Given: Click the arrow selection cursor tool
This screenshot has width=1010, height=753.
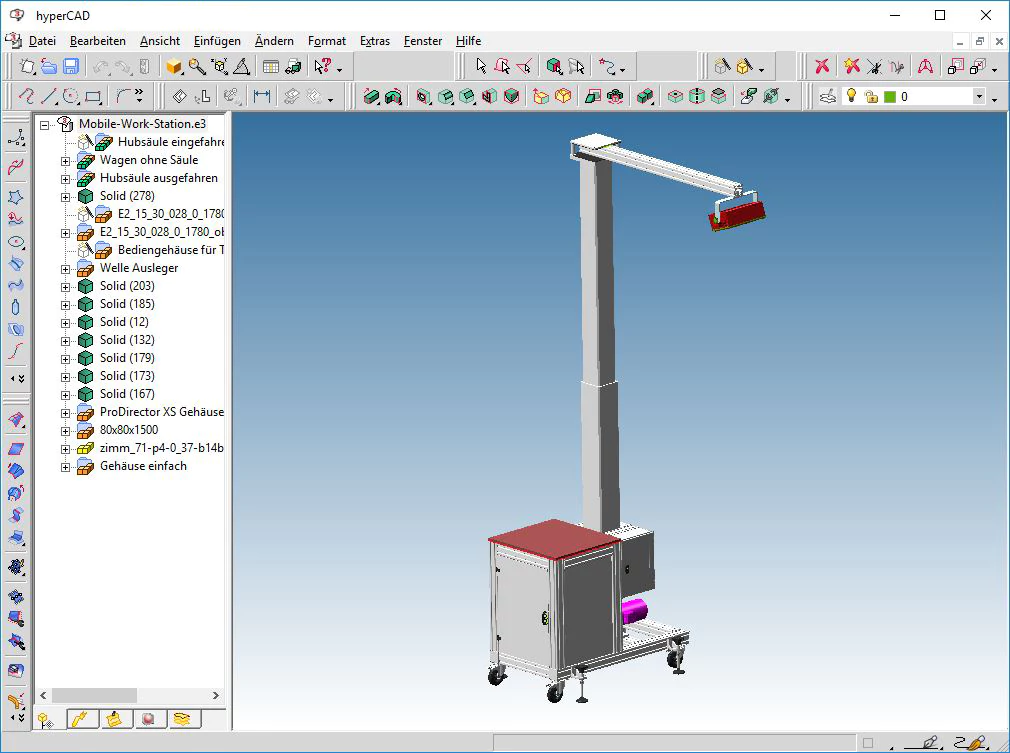Looking at the screenshot, I should click(481, 67).
